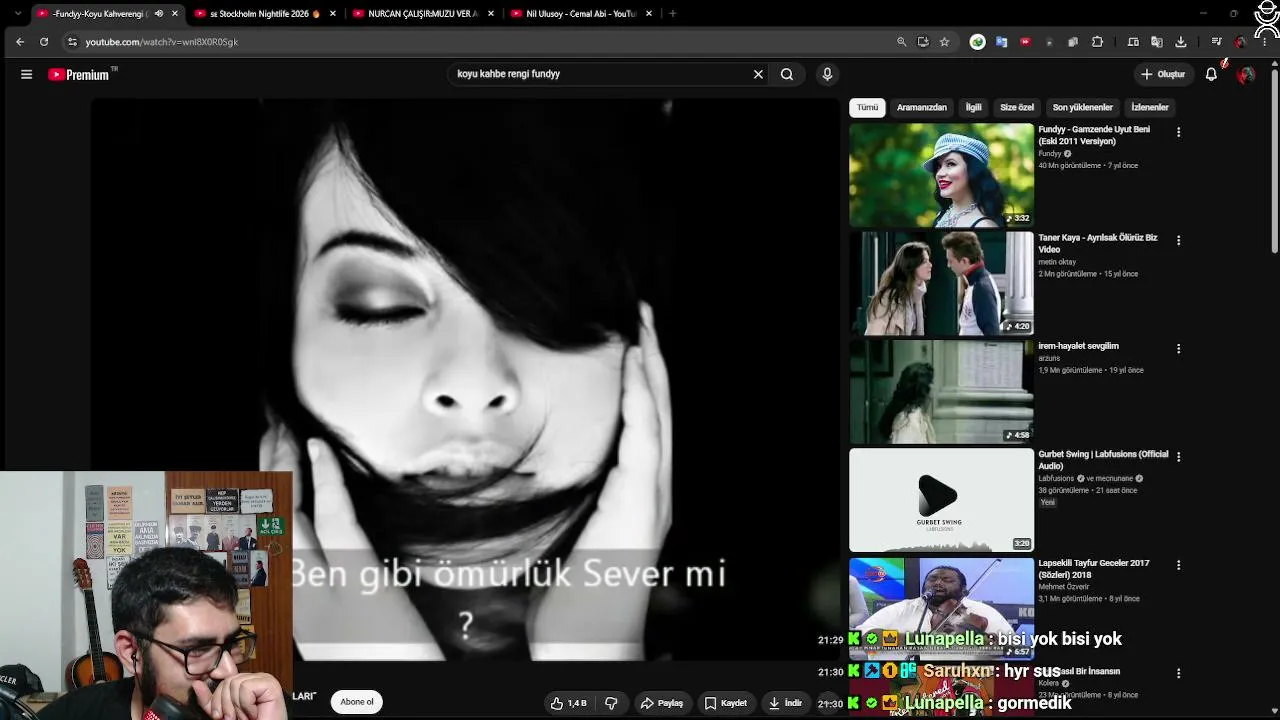Dislike the video

tap(611, 703)
